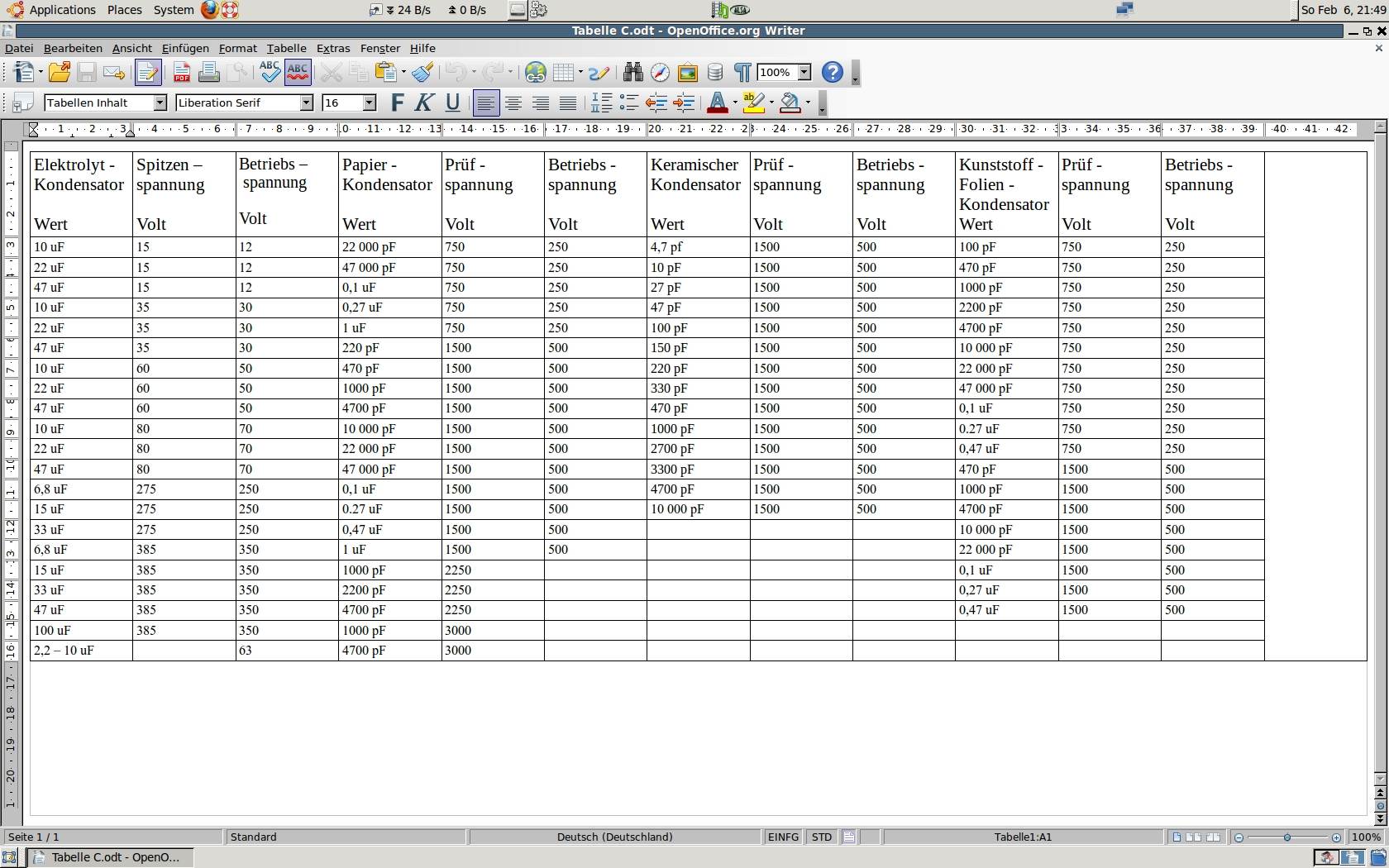The width and height of the screenshot is (1389, 868).
Task: Open the Gallery icon
Action: click(687, 73)
